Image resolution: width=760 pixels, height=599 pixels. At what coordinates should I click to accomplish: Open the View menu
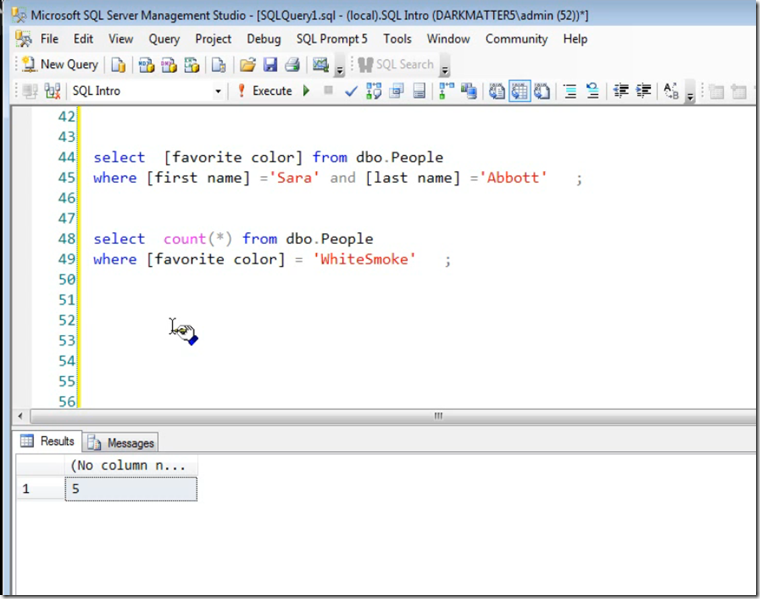121,39
